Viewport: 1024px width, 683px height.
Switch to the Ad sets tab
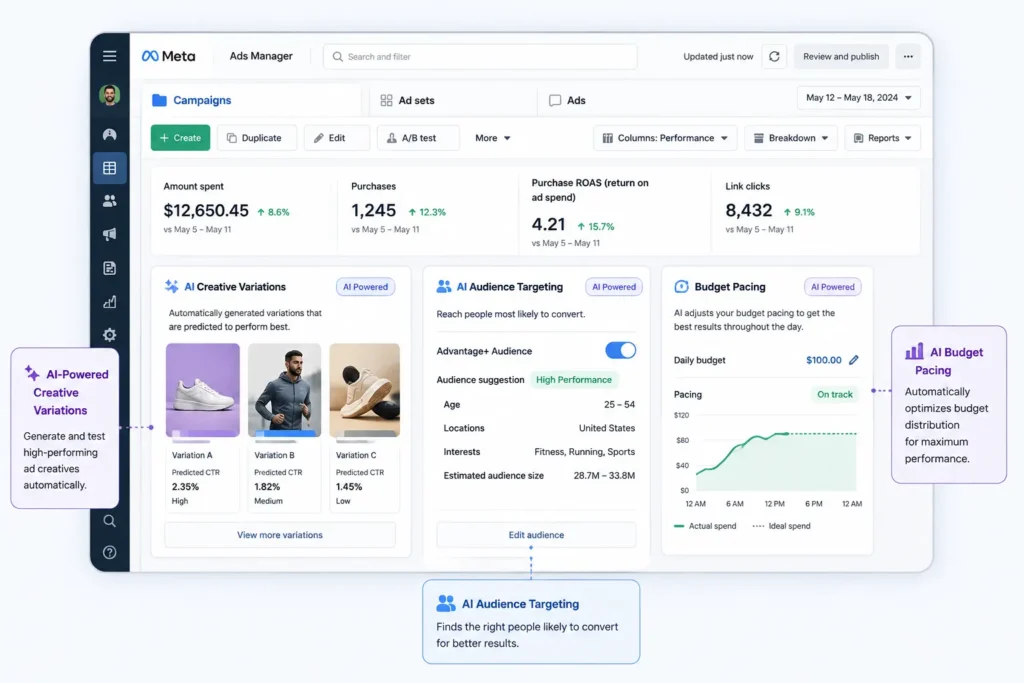point(452,100)
